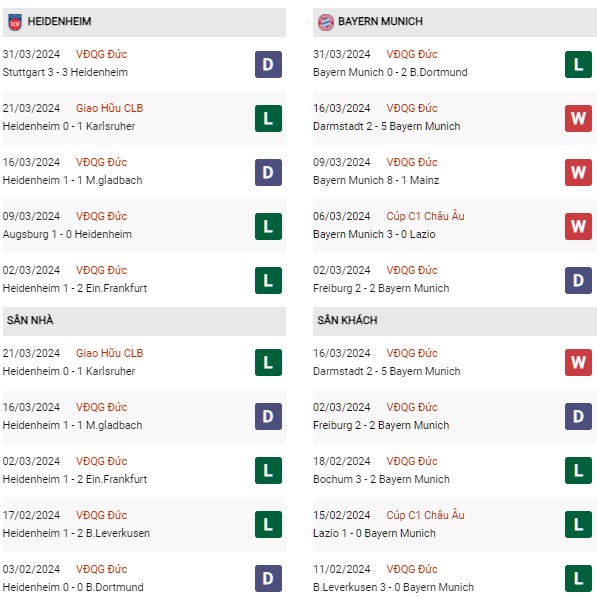
Task: Click the L badge for Leverkusen 3-0 Bayern
Action: point(578,579)
